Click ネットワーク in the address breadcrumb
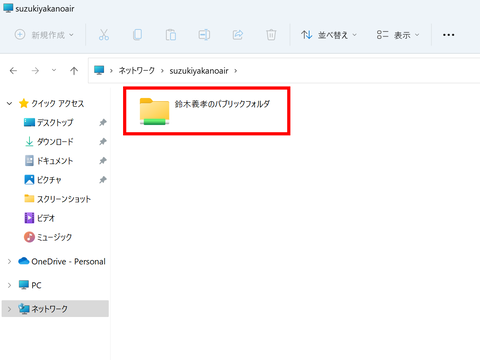480x360 pixels. pyautogui.click(x=137, y=71)
